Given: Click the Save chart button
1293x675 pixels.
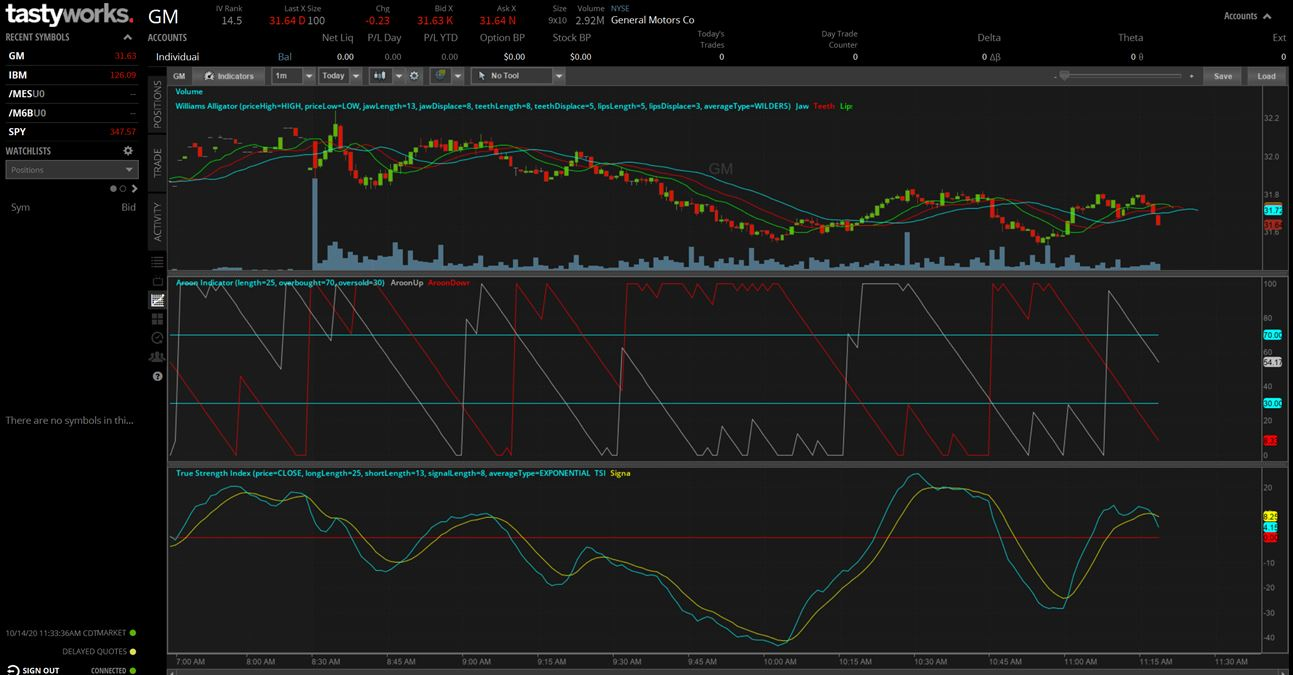Looking at the screenshot, I should pos(1223,76).
